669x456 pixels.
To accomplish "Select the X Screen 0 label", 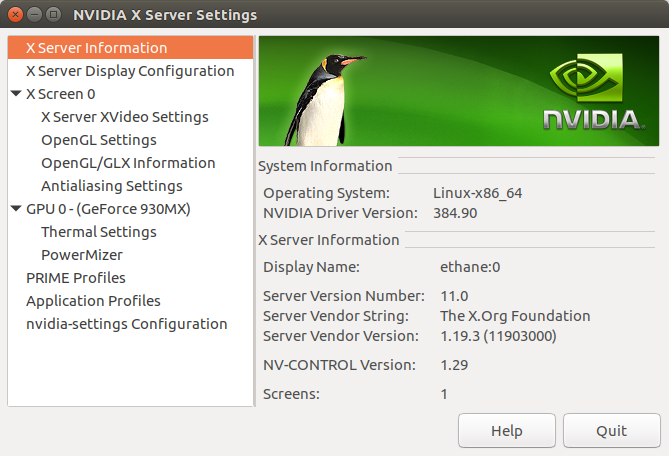I will pos(61,94).
